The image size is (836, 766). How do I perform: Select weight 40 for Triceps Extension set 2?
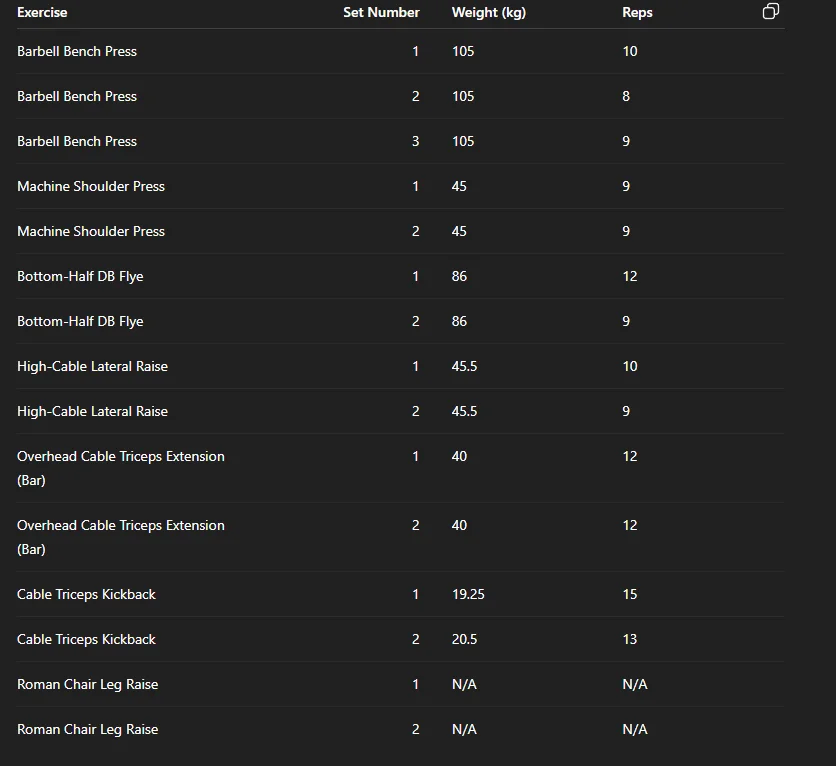click(459, 525)
